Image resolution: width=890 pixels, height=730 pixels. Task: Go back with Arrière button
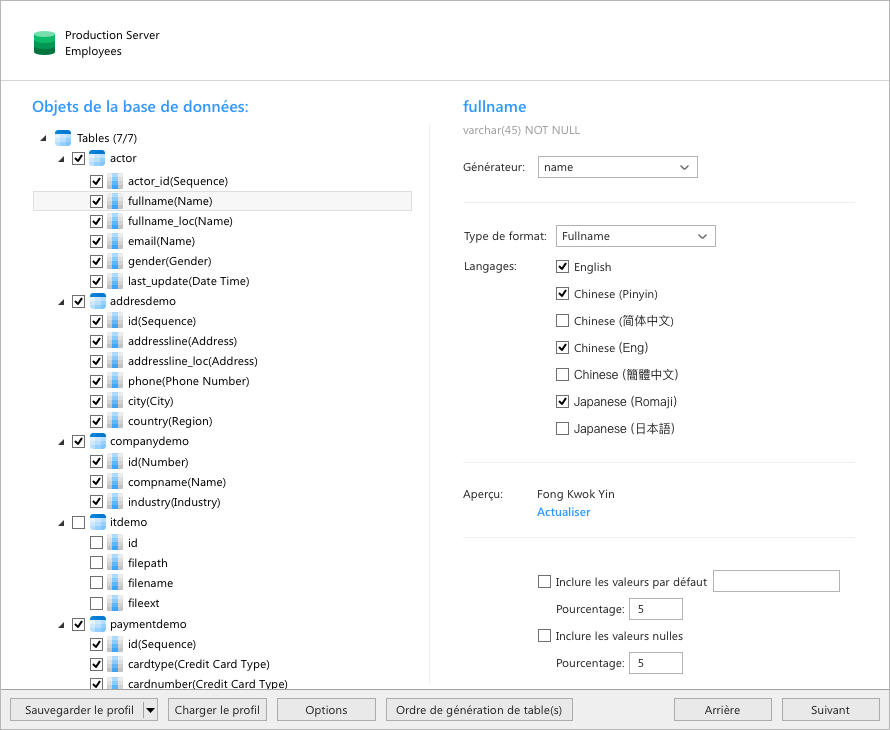tap(723, 710)
